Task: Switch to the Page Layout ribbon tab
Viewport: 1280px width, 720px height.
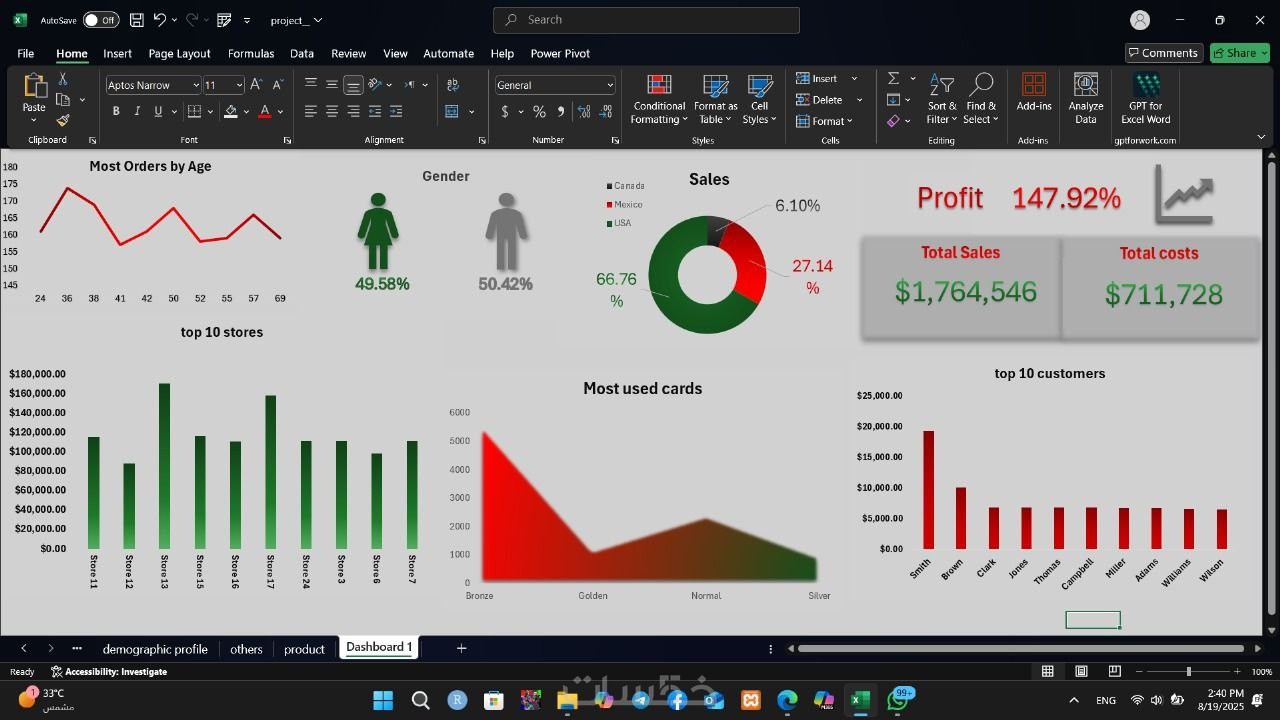Action: pos(179,54)
